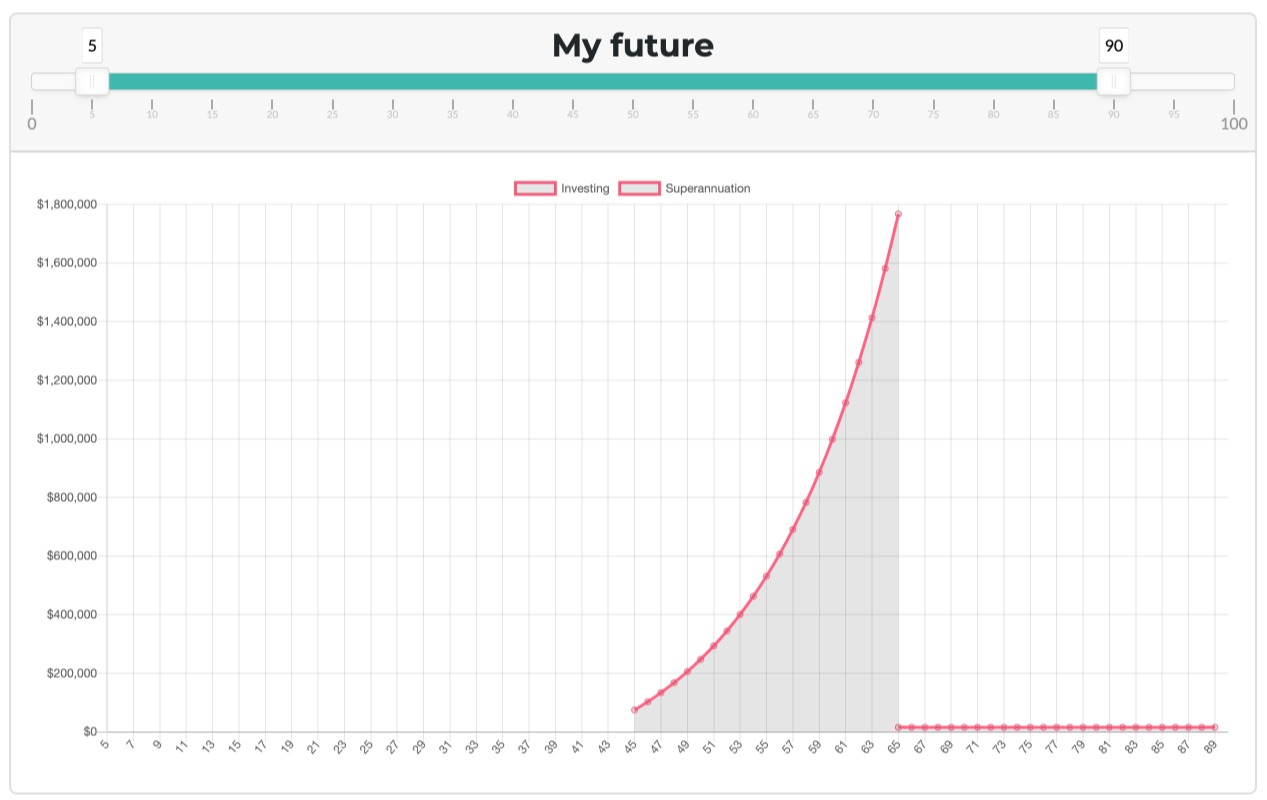
Task: Click the right handle value tooltip 90
Action: pos(1114,46)
